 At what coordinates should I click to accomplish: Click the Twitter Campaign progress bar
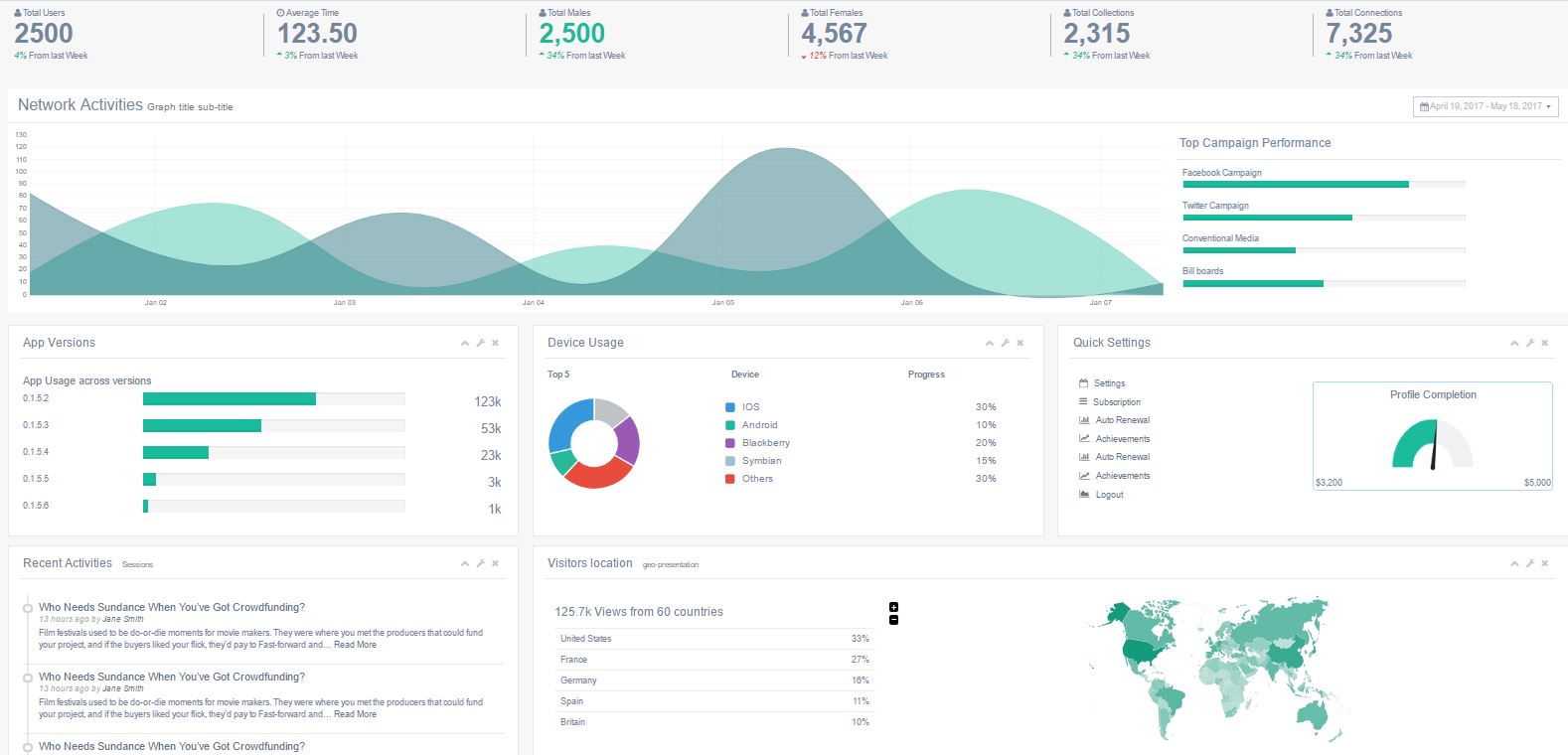(x=1324, y=217)
